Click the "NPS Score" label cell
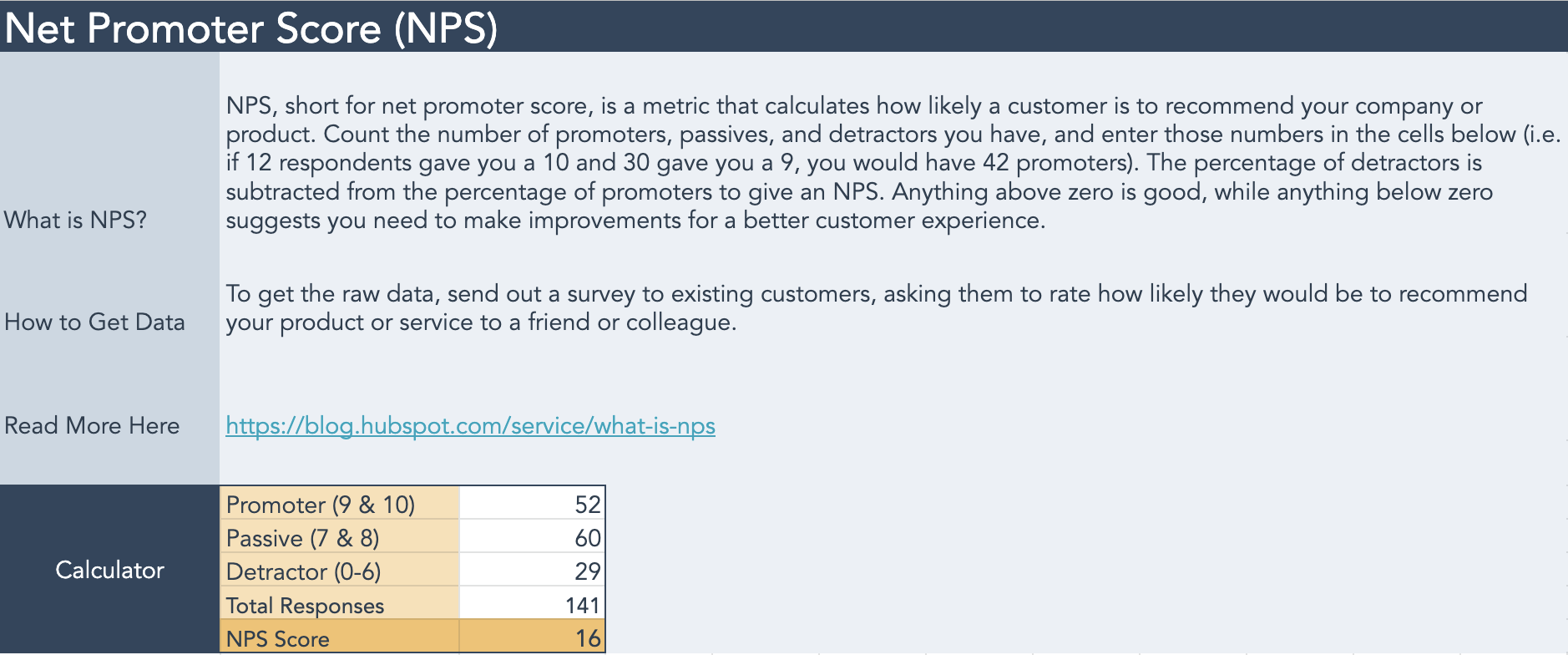1568x655 pixels. tap(340, 637)
